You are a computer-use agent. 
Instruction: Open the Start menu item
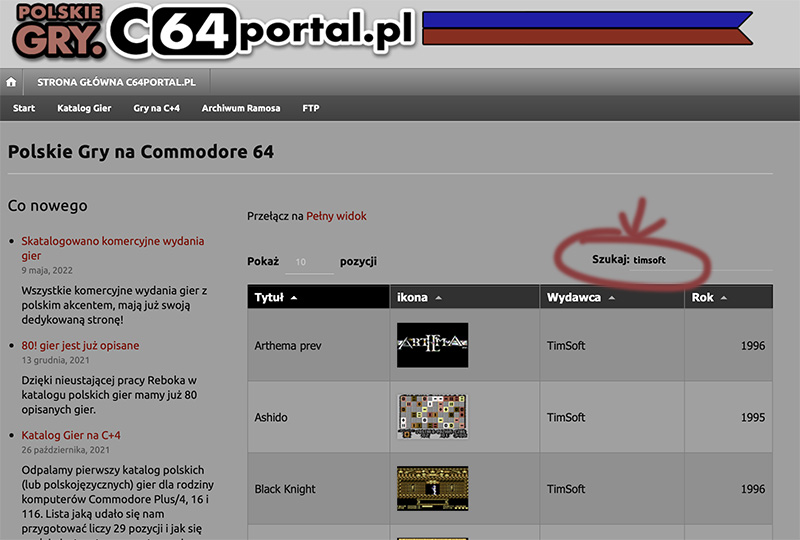pos(24,108)
